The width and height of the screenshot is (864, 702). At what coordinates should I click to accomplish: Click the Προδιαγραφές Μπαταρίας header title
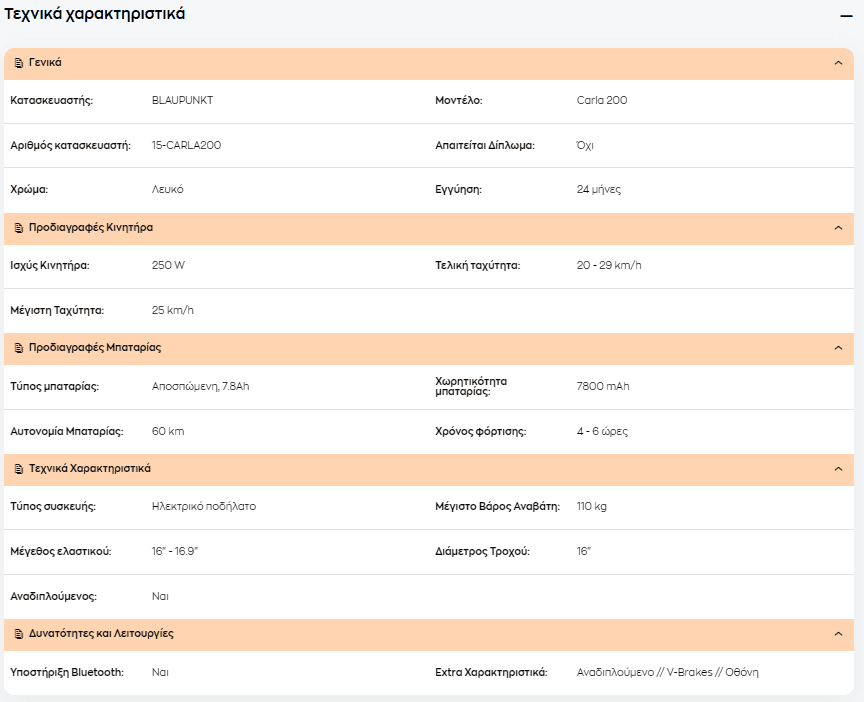tap(95, 347)
